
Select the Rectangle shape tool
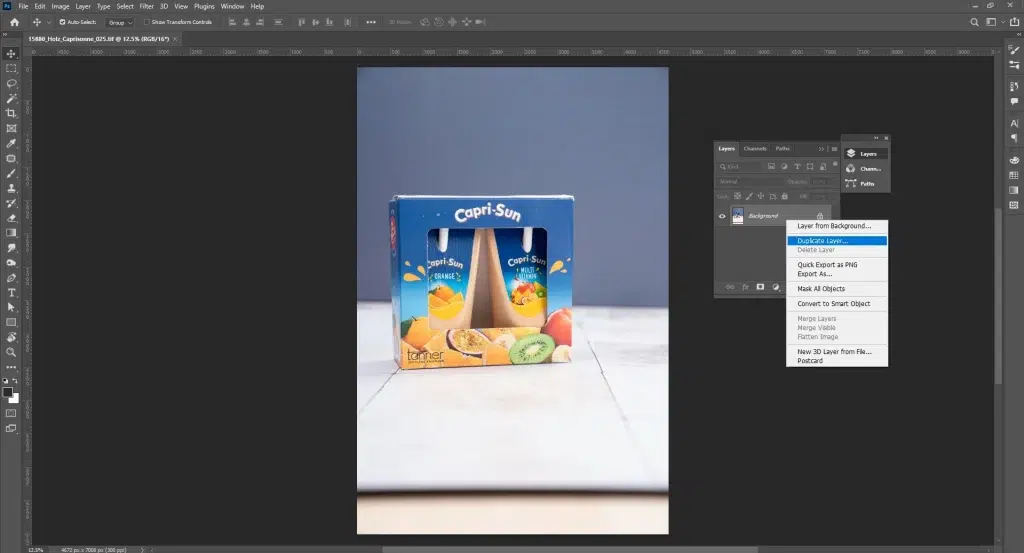pos(11,323)
